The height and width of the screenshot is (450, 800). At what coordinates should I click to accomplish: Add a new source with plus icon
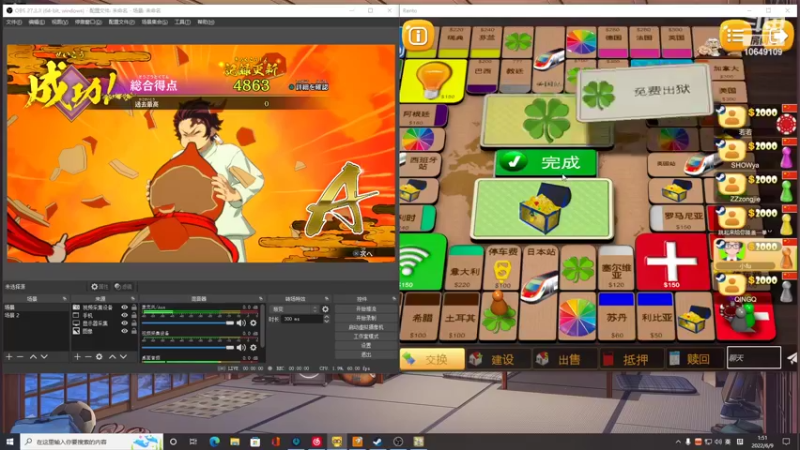point(77,357)
